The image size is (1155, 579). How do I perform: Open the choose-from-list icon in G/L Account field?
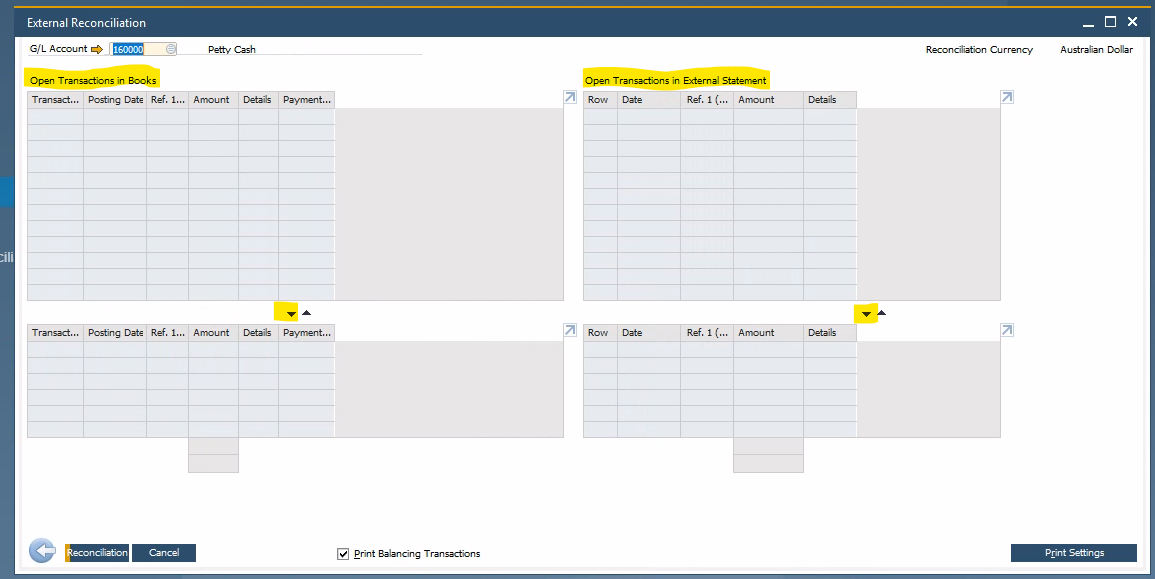pyautogui.click(x=171, y=49)
